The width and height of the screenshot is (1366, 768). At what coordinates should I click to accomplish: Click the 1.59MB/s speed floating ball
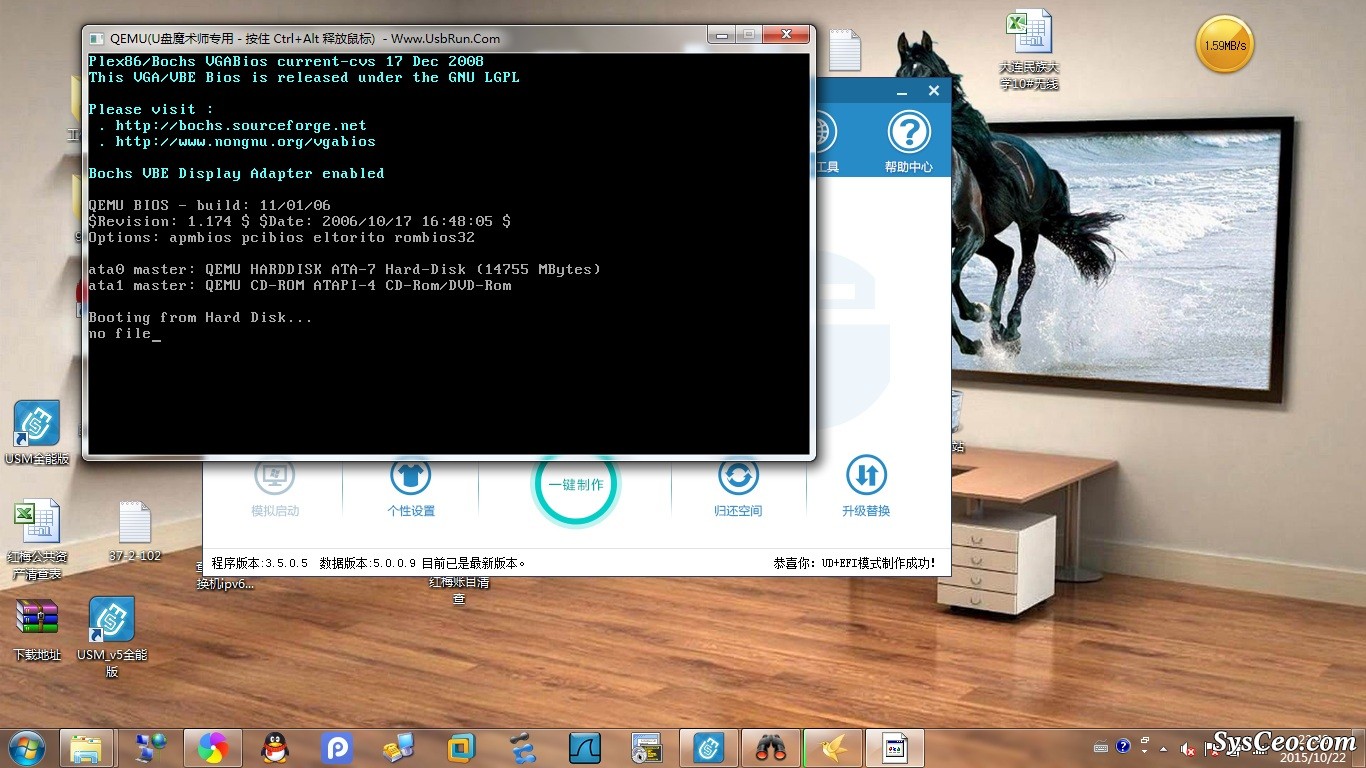[1225, 45]
